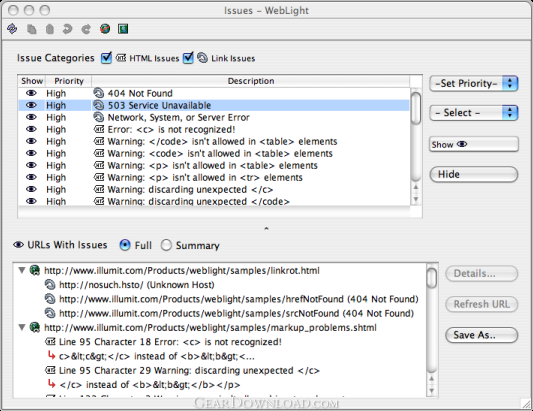The image size is (533, 411).
Task: Click HTML icon beside Line 95 Character 18
Action: pos(50,341)
